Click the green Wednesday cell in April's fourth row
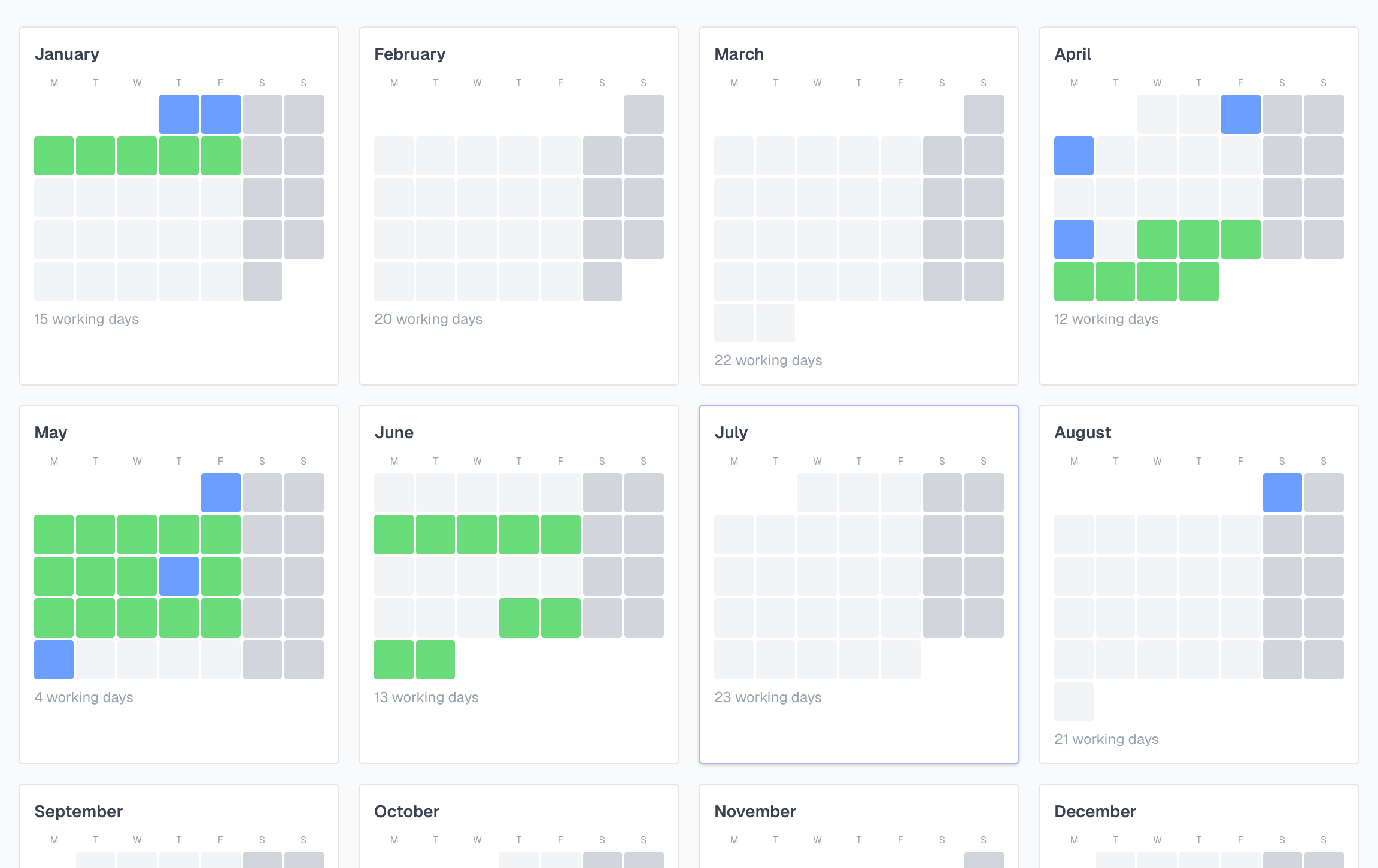The image size is (1378, 868). click(x=1157, y=239)
